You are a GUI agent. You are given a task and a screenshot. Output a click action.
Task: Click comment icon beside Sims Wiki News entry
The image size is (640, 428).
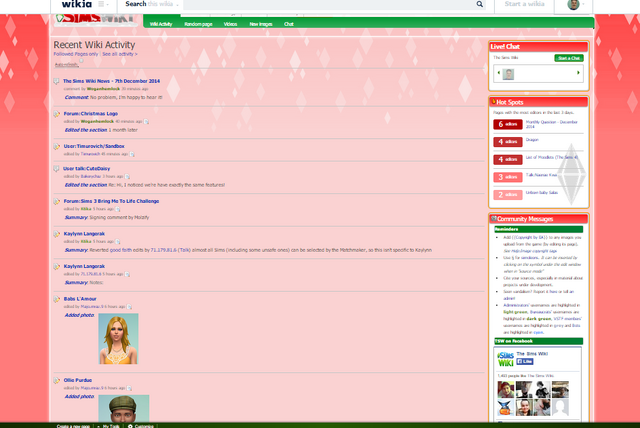tap(56, 81)
